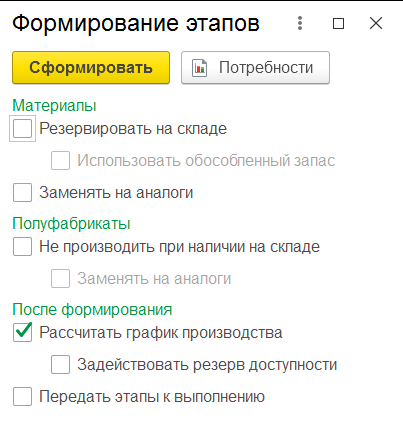The width and height of the screenshot is (403, 421).
Task: Click the Формирование этапов window title
Action: (x=136, y=24)
